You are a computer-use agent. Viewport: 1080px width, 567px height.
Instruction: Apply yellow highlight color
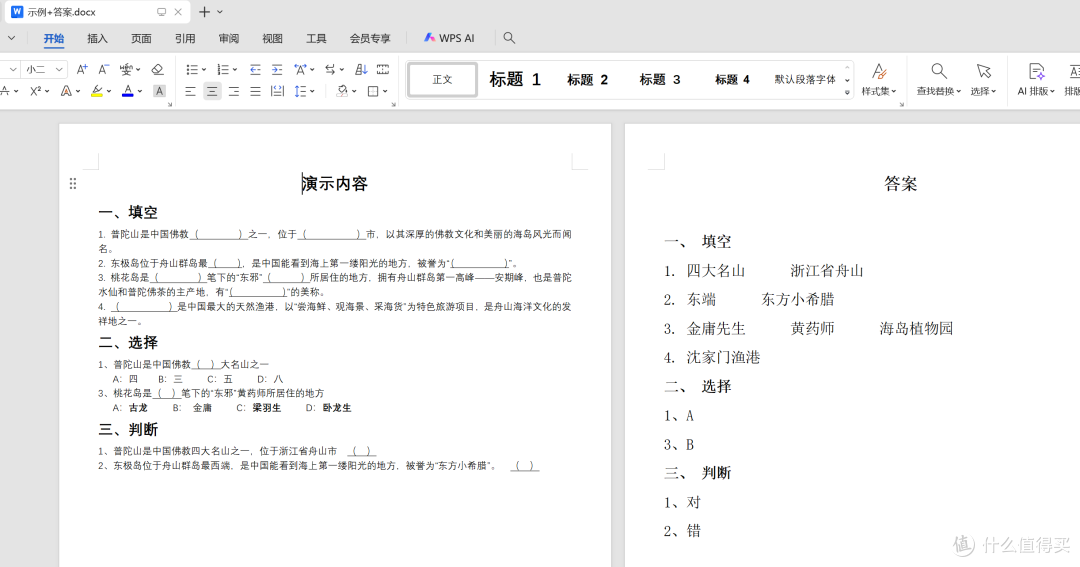[97, 91]
